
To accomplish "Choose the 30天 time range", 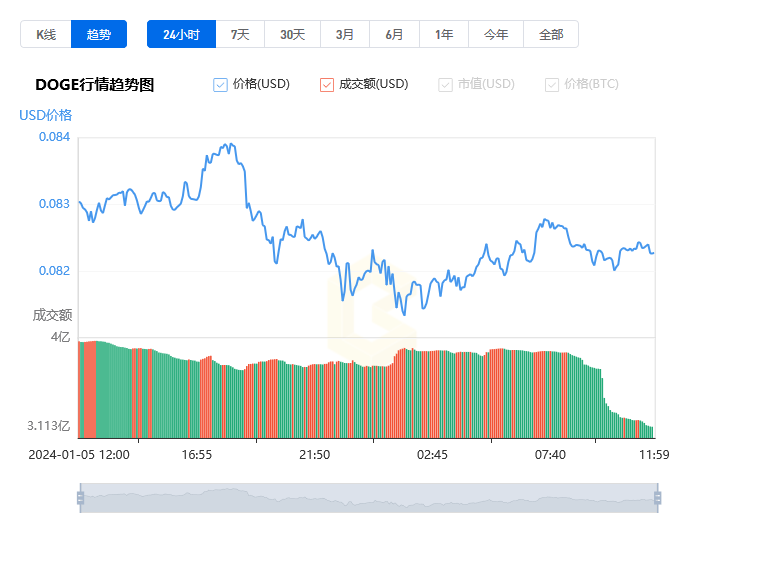I will click(x=292, y=35).
